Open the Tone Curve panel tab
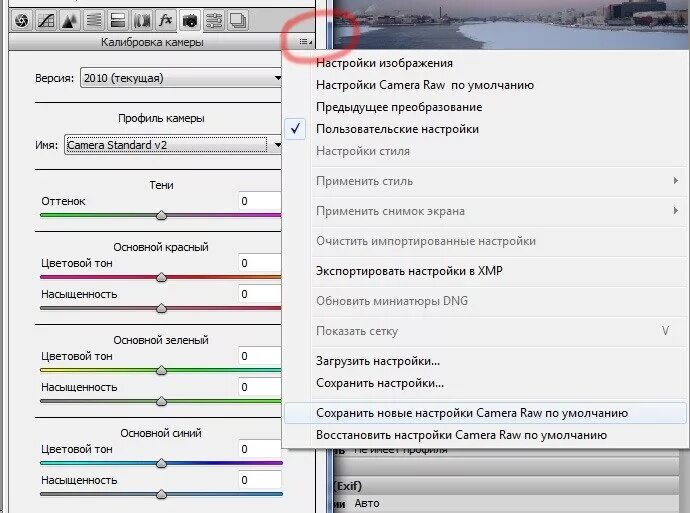The width and height of the screenshot is (690, 513). pyautogui.click(x=45, y=20)
